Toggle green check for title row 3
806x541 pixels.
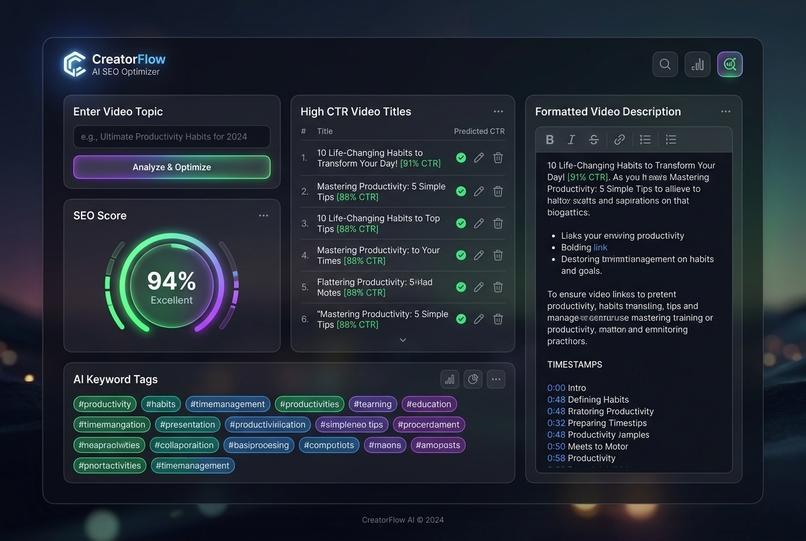pyautogui.click(x=461, y=223)
